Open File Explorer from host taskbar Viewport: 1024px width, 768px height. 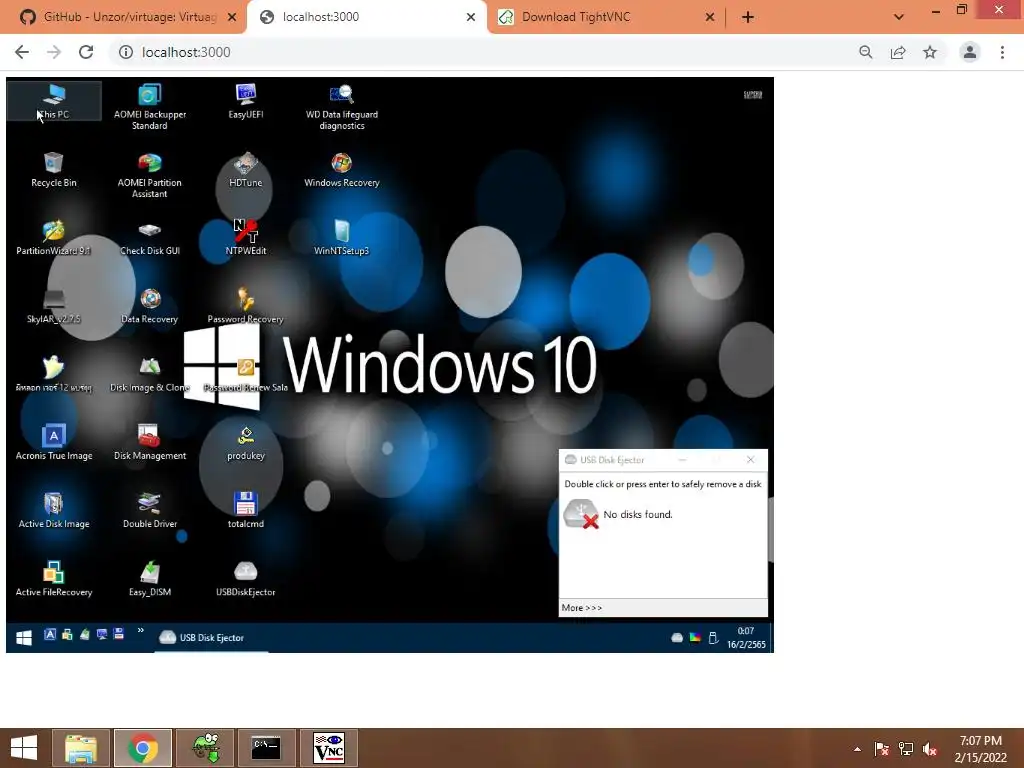coord(80,748)
